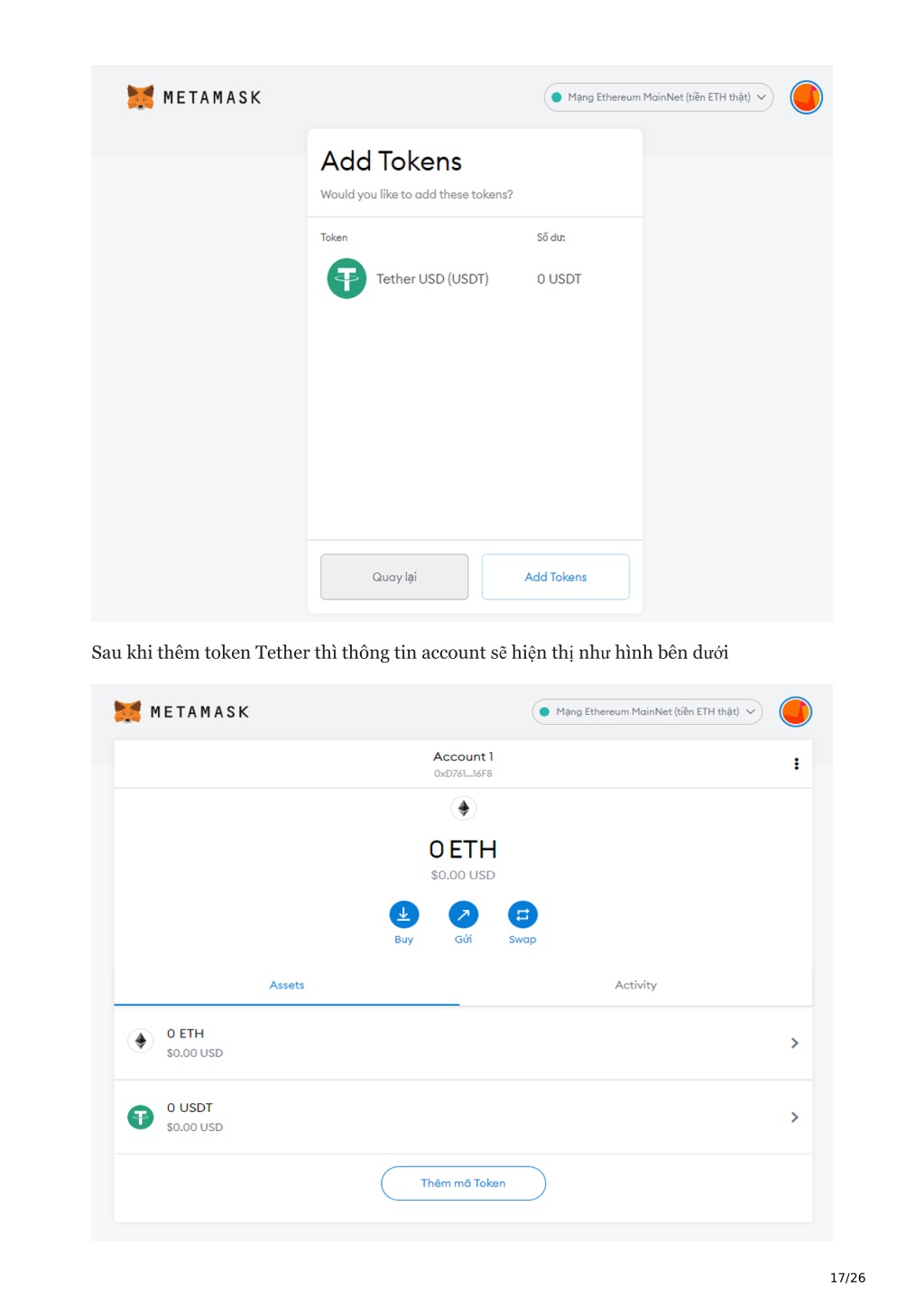This screenshot has height=1308, width=924.
Task: Click the Ethereum logo above 0 ETH balance
Action: 463,808
